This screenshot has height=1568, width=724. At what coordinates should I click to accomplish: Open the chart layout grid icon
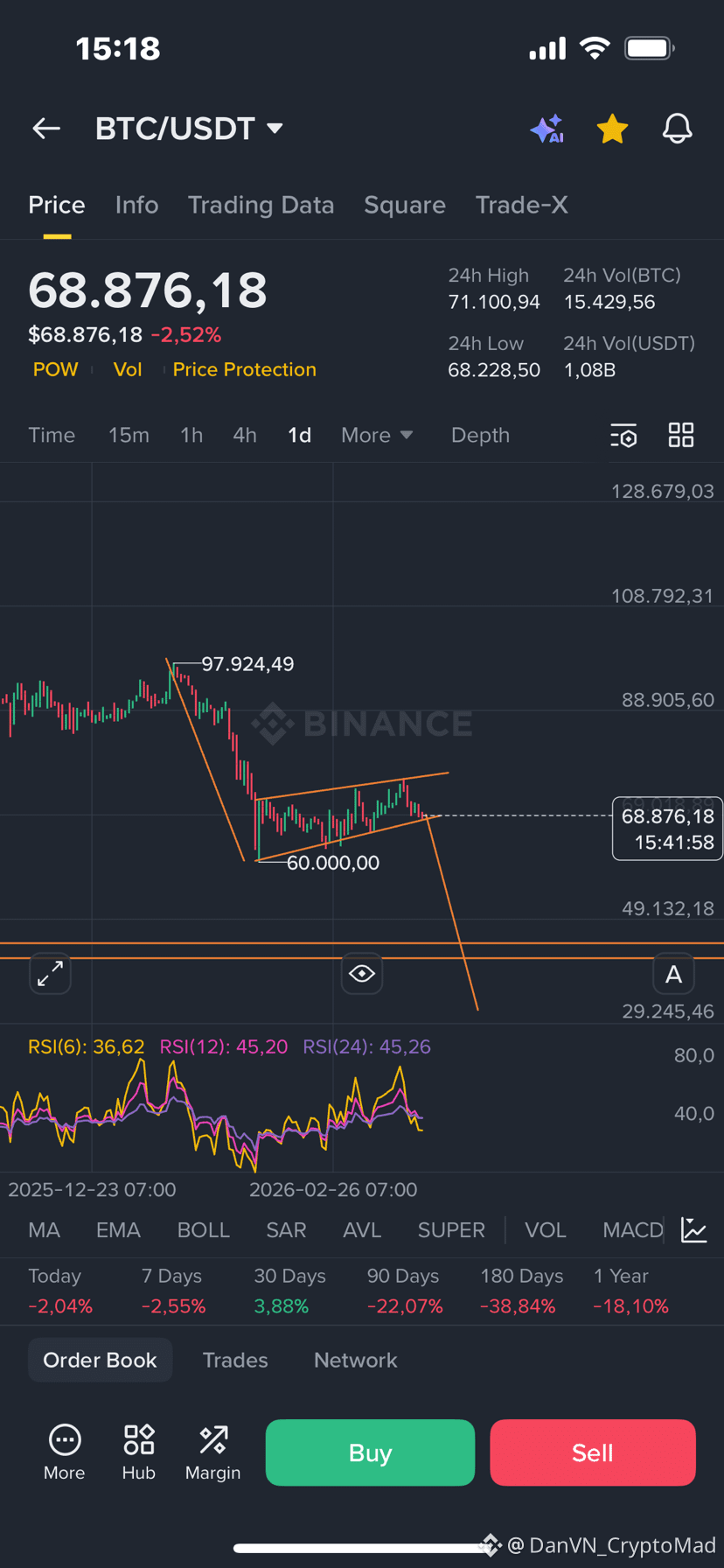point(681,435)
